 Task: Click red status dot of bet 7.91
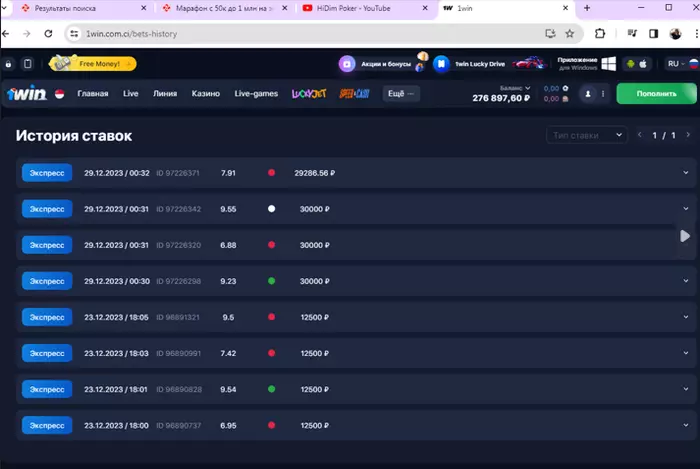pyautogui.click(x=271, y=173)
